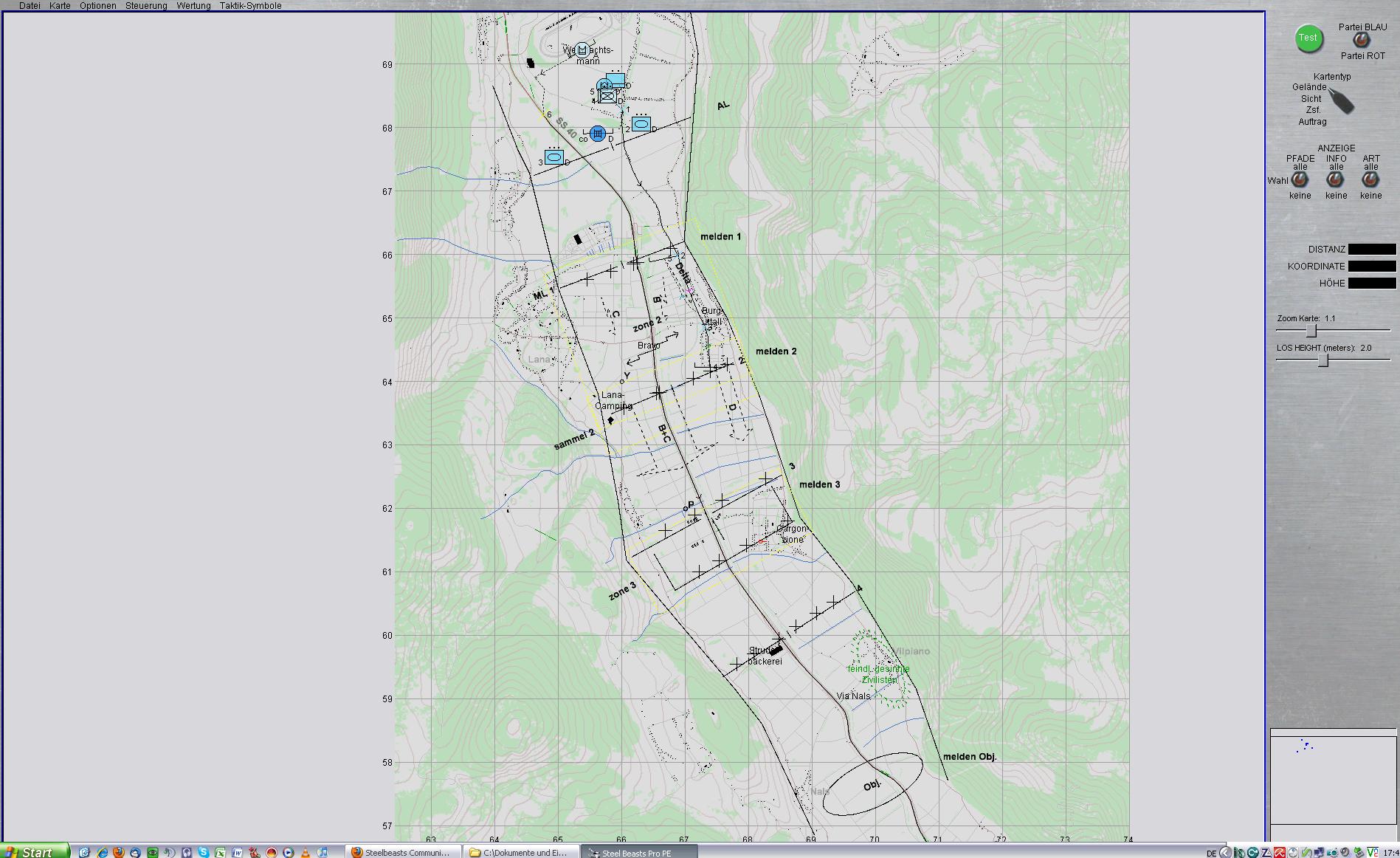
Task: Click tank platoon symbol labeled 2
Action: click(x=641, y=125)
